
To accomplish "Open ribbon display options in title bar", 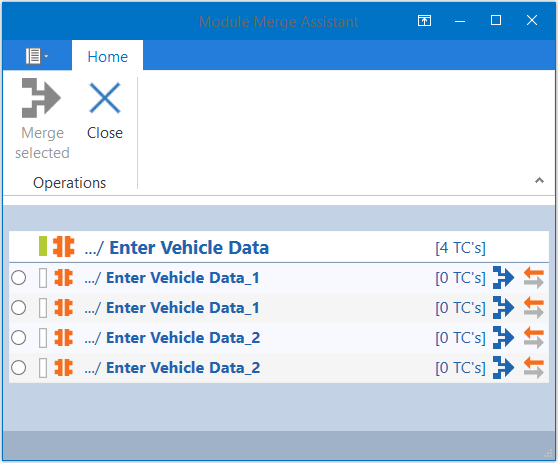I will click(x=424, y=21).
